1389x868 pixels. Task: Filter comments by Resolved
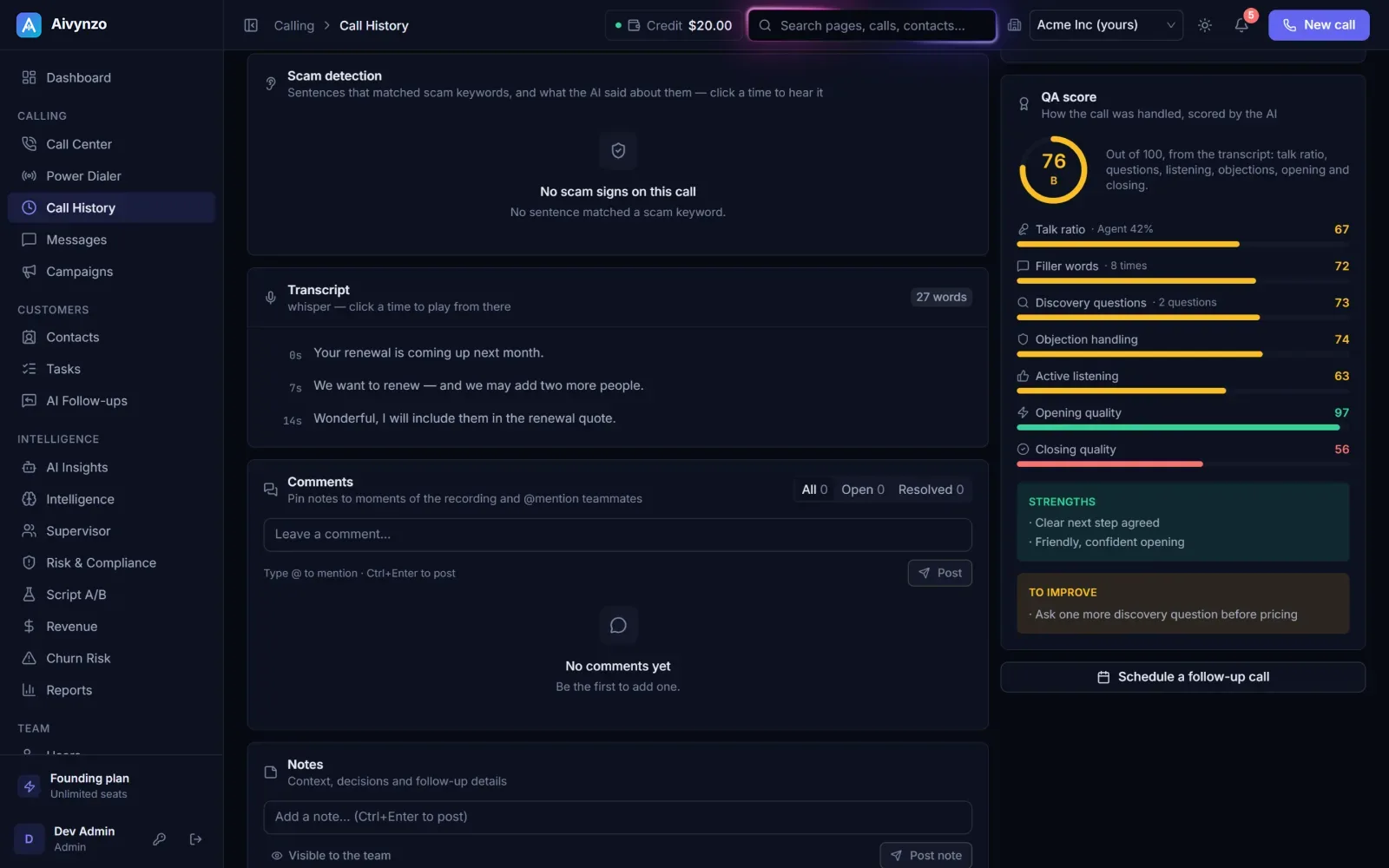tap(931, 490)
